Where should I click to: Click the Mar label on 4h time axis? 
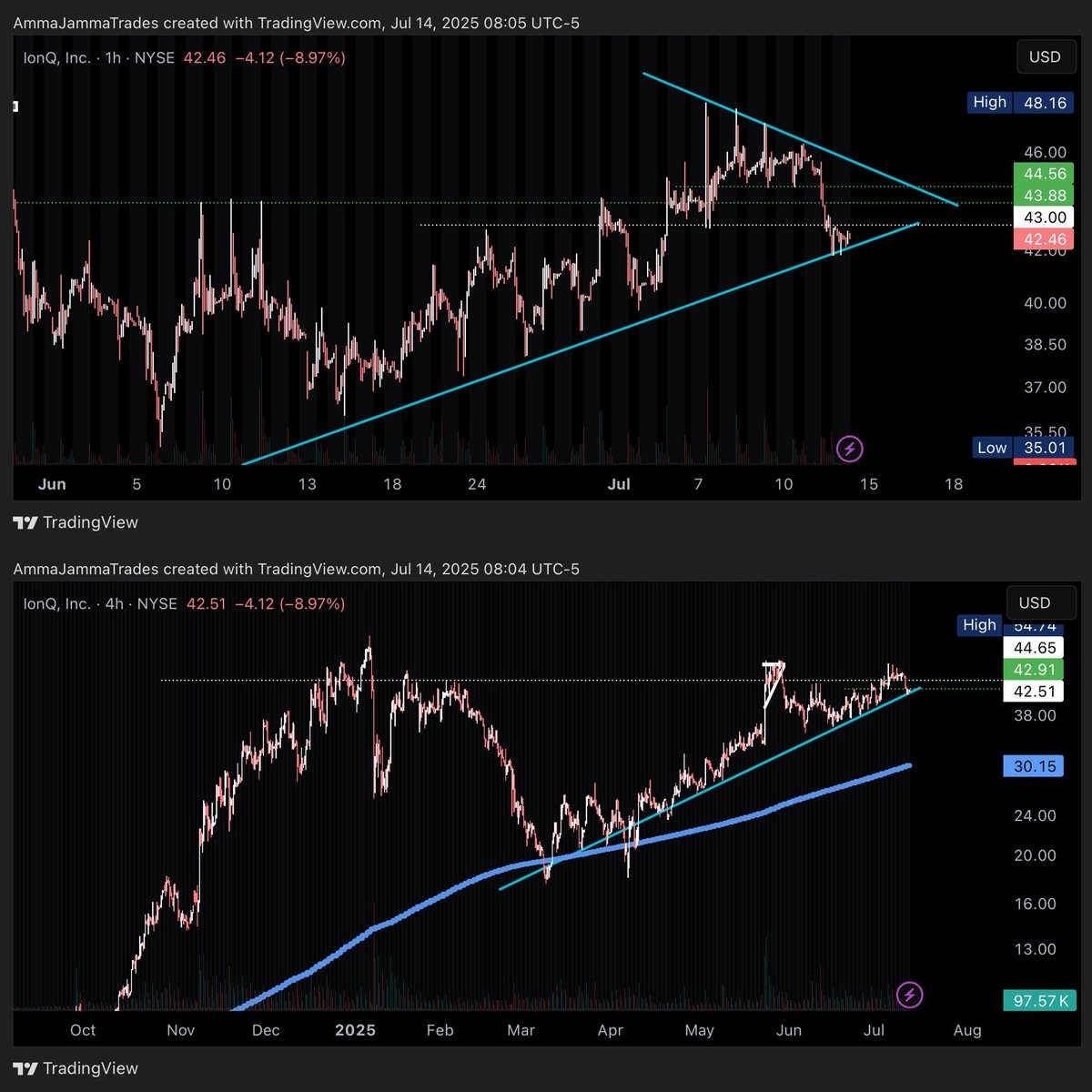[521, 1030]
